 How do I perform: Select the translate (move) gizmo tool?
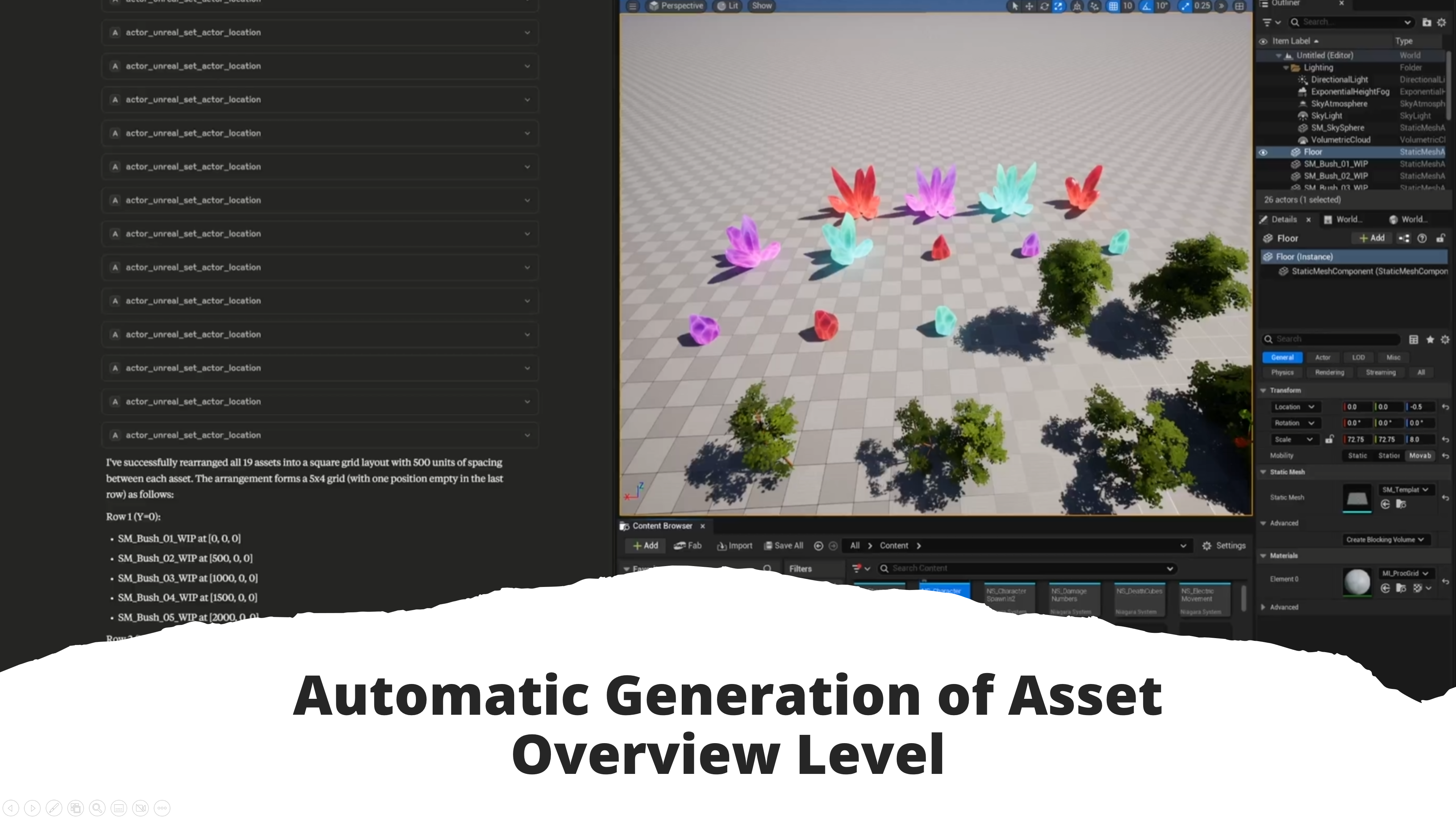click(1029, 6)
